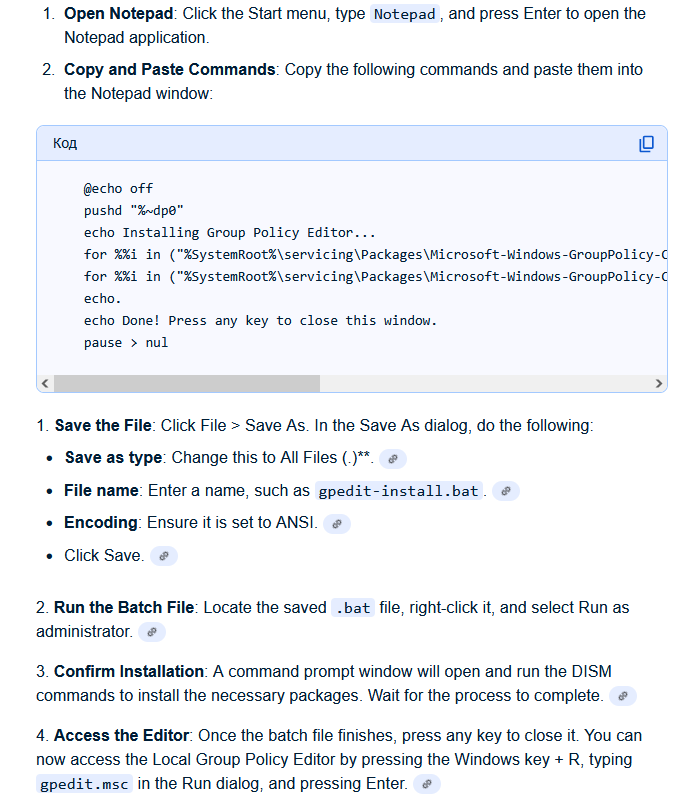Click the 'gpedit-install.bat' file name snippet
This screenshot has width=687, height=810.
[400, 491]
